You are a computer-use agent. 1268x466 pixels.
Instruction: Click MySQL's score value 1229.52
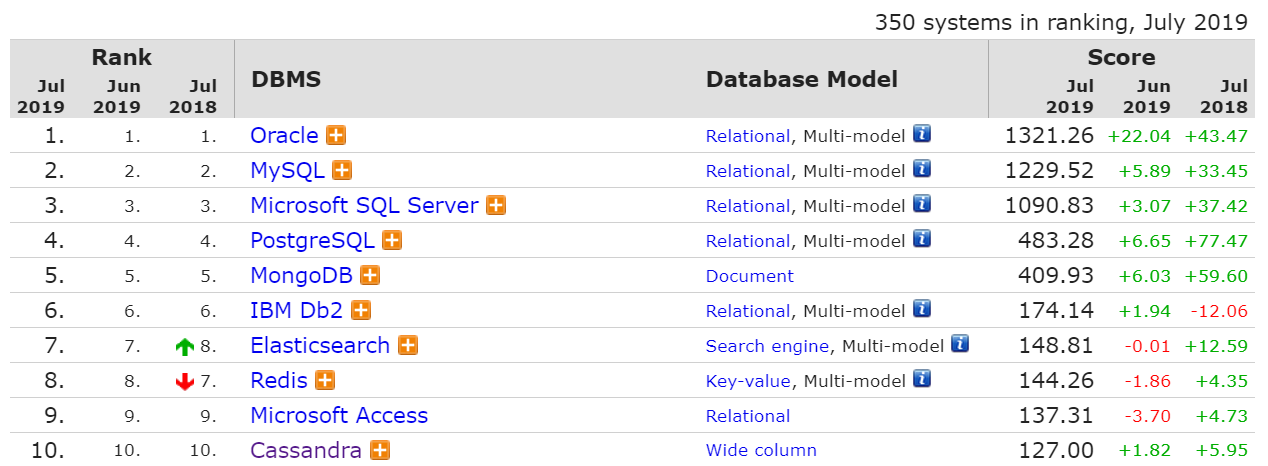[1049, 170]
